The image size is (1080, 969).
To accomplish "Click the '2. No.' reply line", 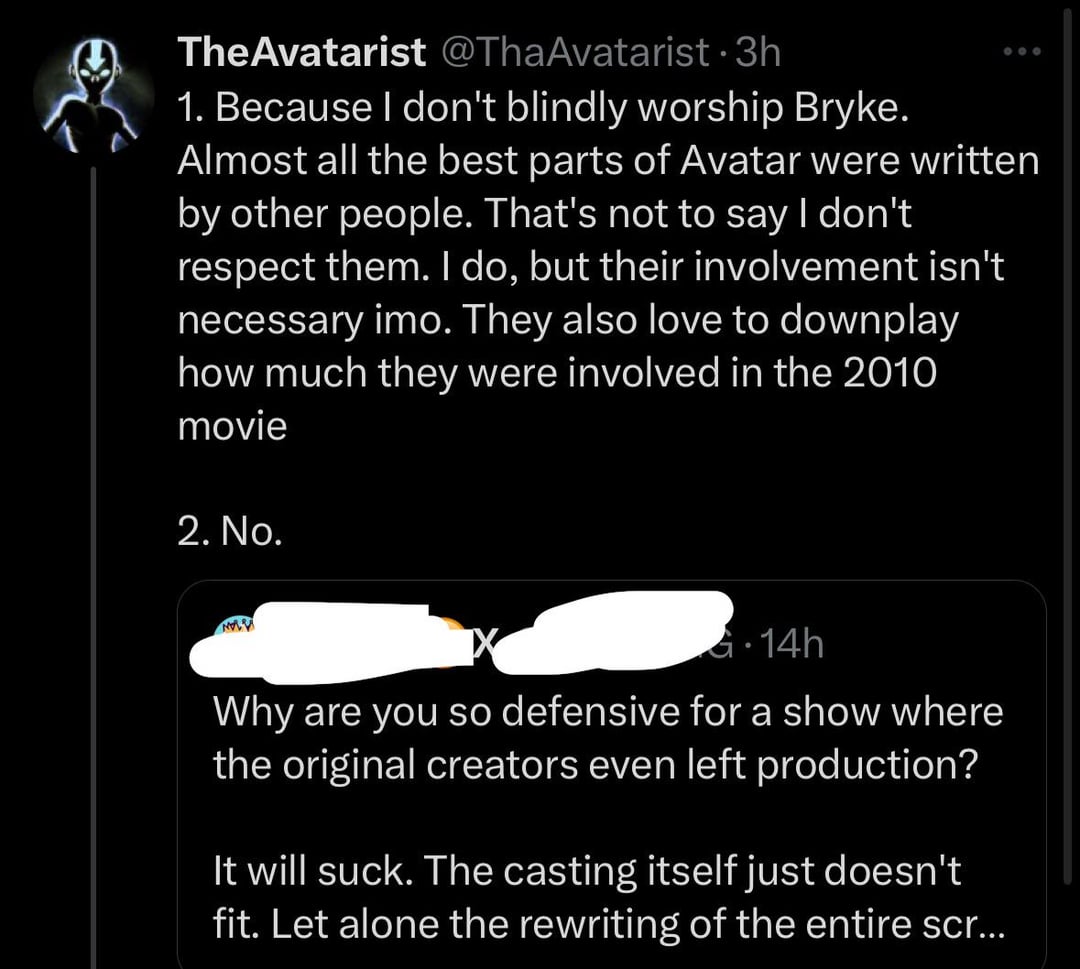I will tap(229, 532).
